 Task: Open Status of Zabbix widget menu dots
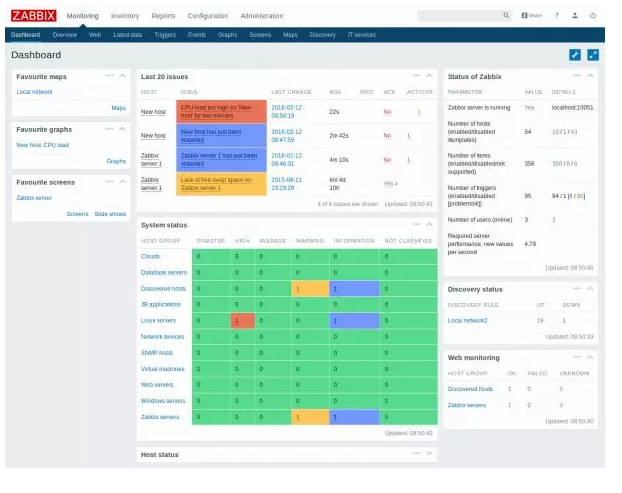[577, 75]
